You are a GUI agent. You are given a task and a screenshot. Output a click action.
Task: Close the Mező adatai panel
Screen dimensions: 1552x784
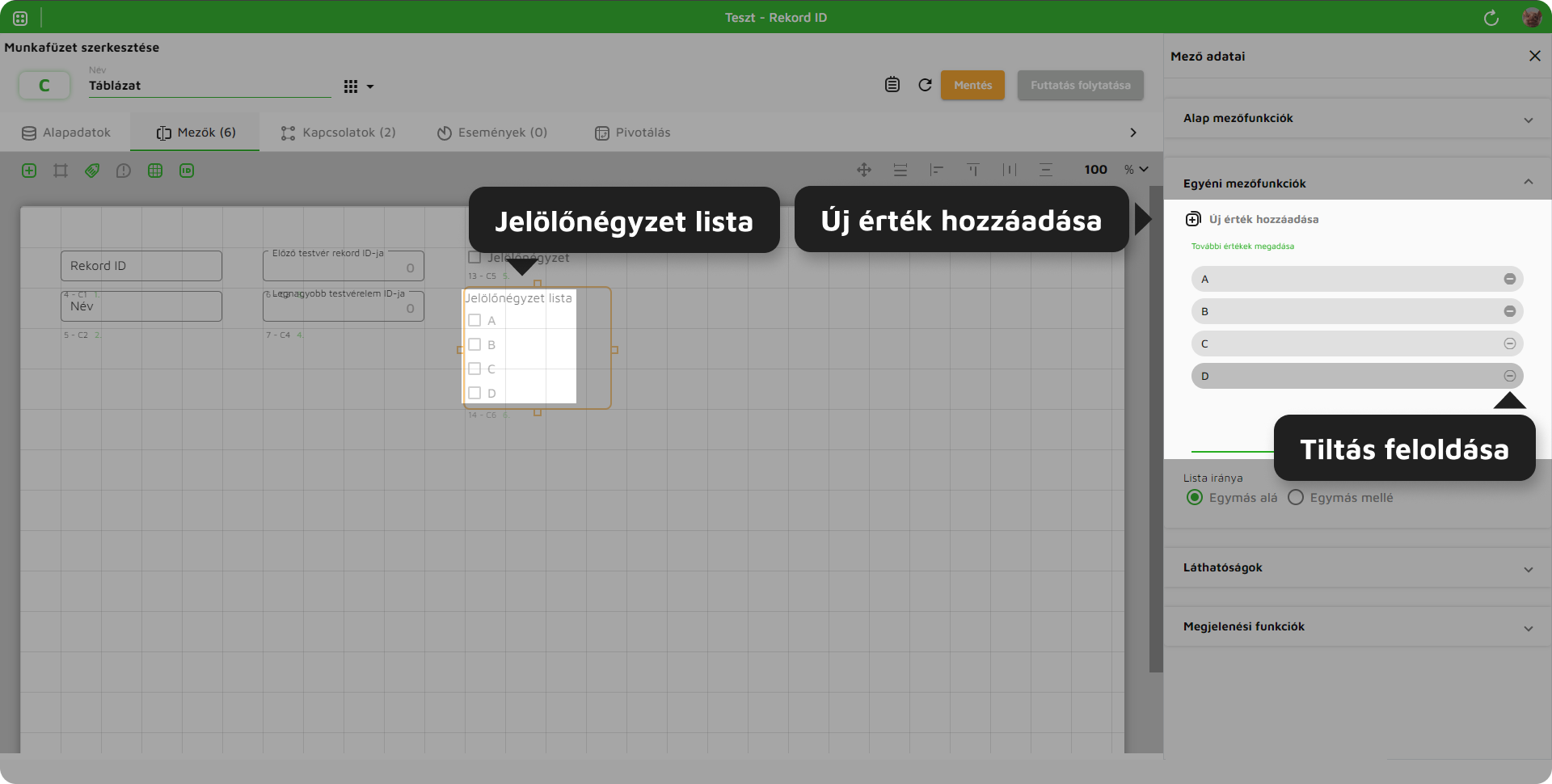tap(1534, 56)
